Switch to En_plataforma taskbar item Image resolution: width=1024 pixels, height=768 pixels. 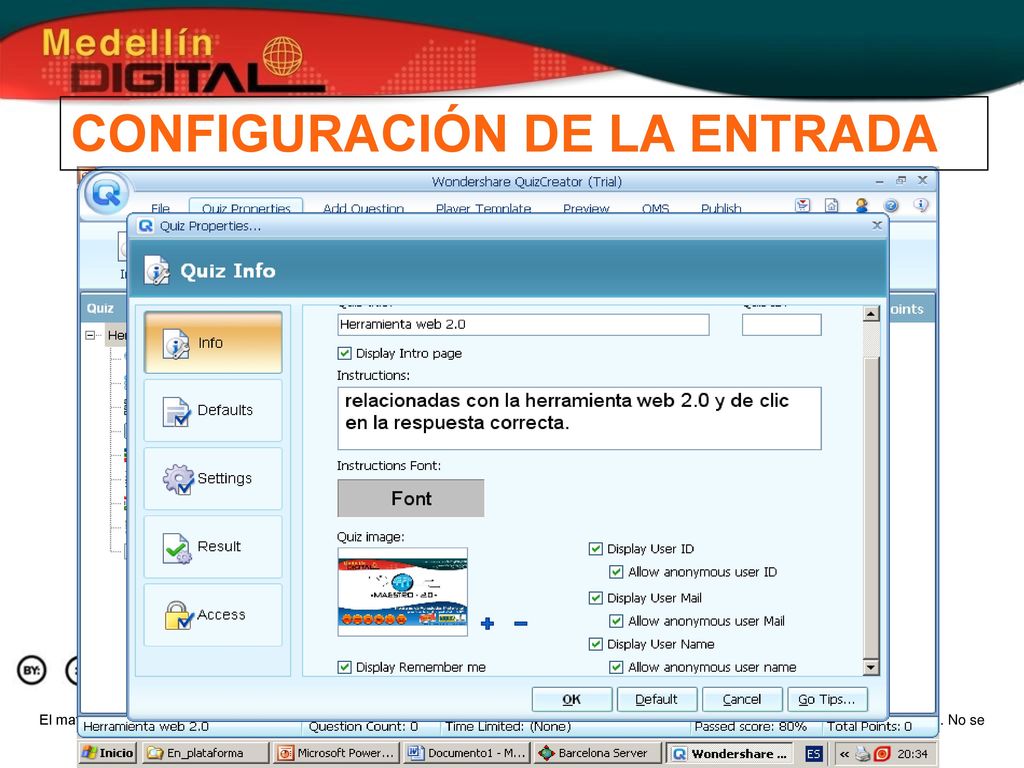[206, 753]
